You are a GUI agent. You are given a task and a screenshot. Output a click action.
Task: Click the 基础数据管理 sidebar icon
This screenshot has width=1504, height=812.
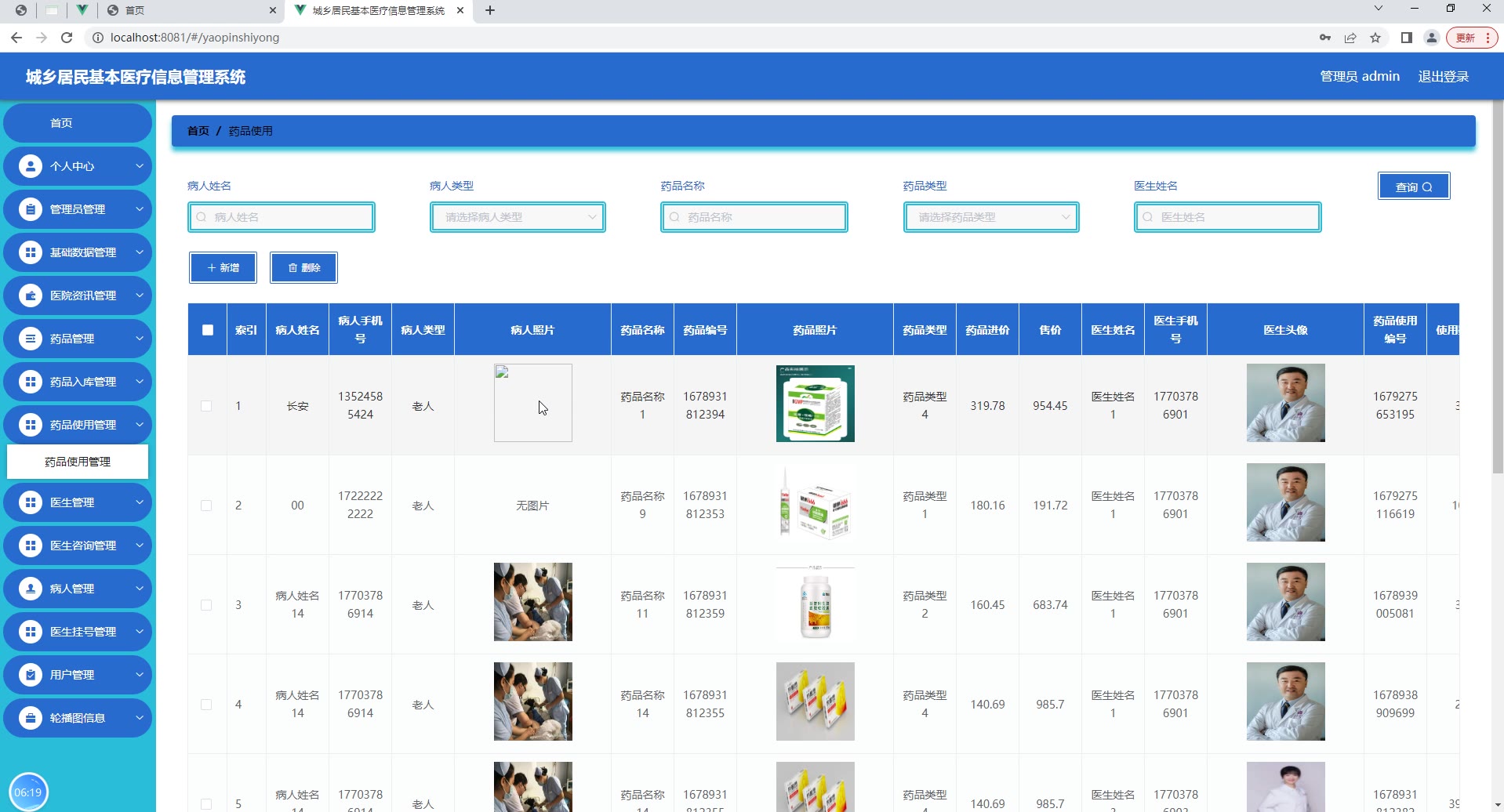tap(31, 252)
